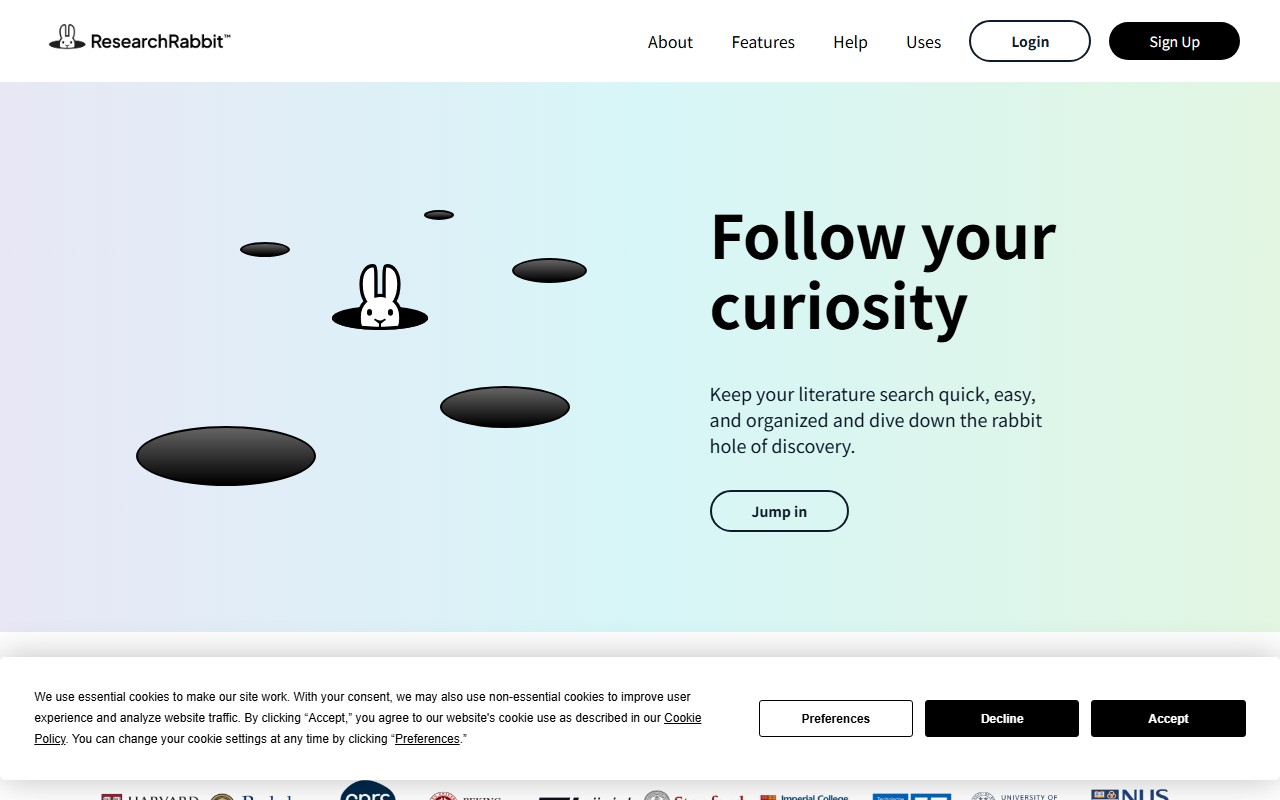The width and height of the screenshot is (1280, 800).
Task: Click the ResearchRabbit rabbit logo
Action: tap(67, 37)
